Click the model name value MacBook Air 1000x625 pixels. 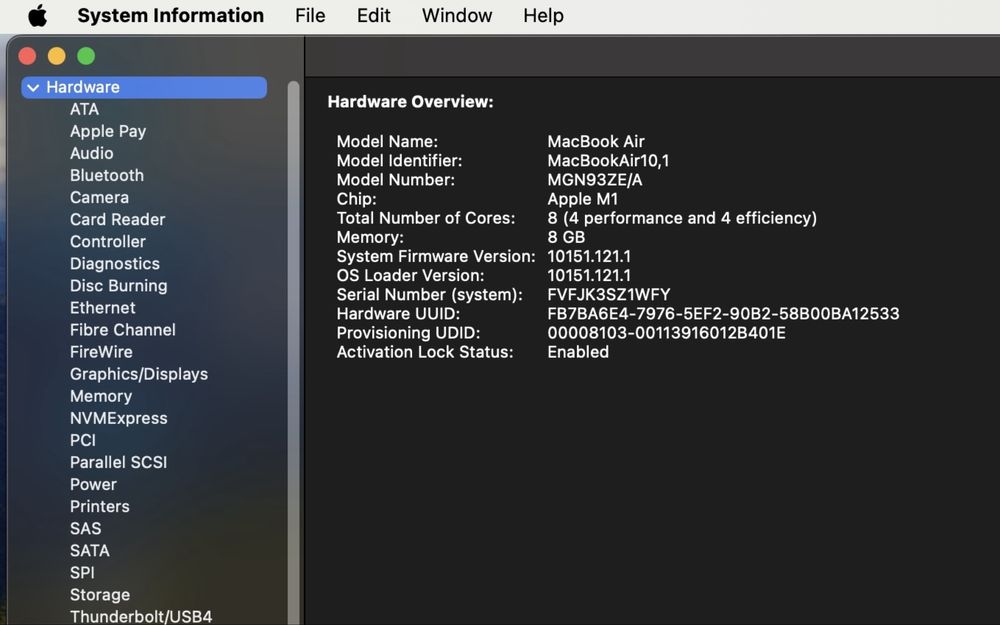pos(596,142)
